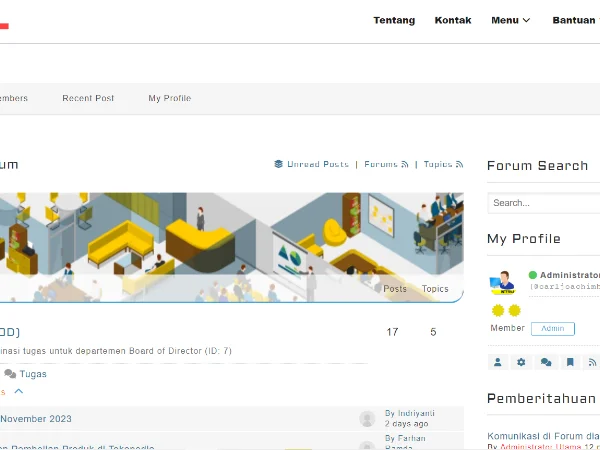
Task: View Unread Posts link
Action: tap(317, 164)
